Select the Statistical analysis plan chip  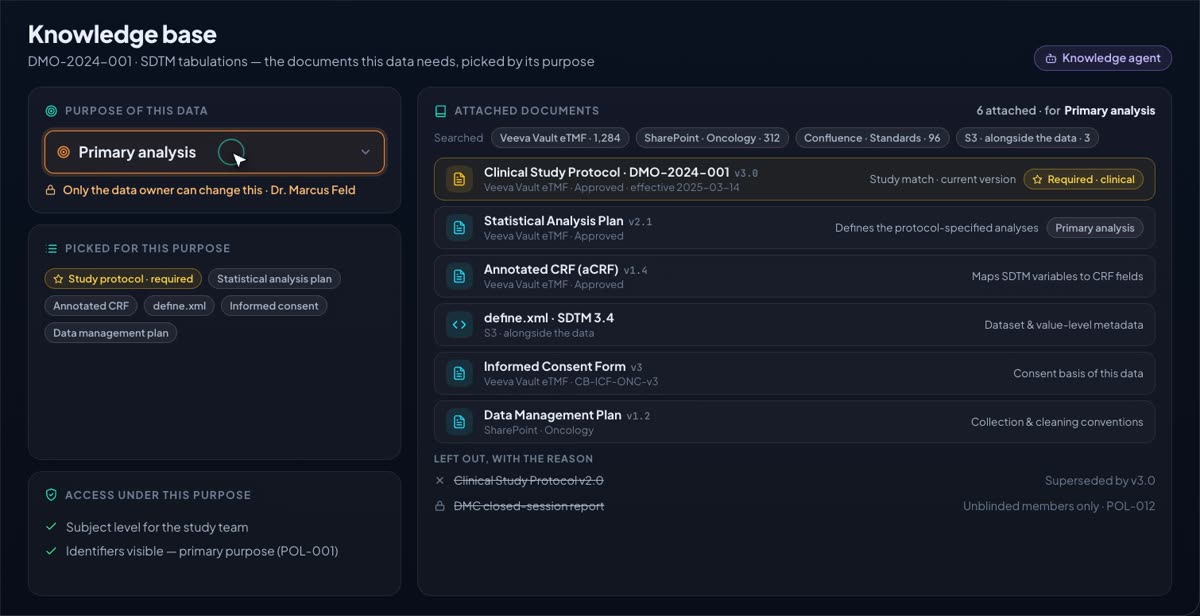[x=275, y=279]
